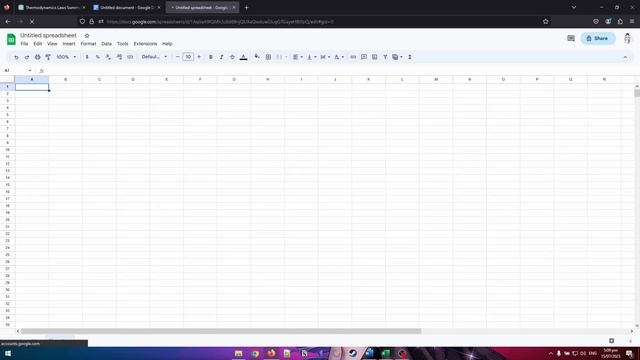Click the Share button
The height and width of the screenshot is (360, 640).
click(x=598, y=38)
